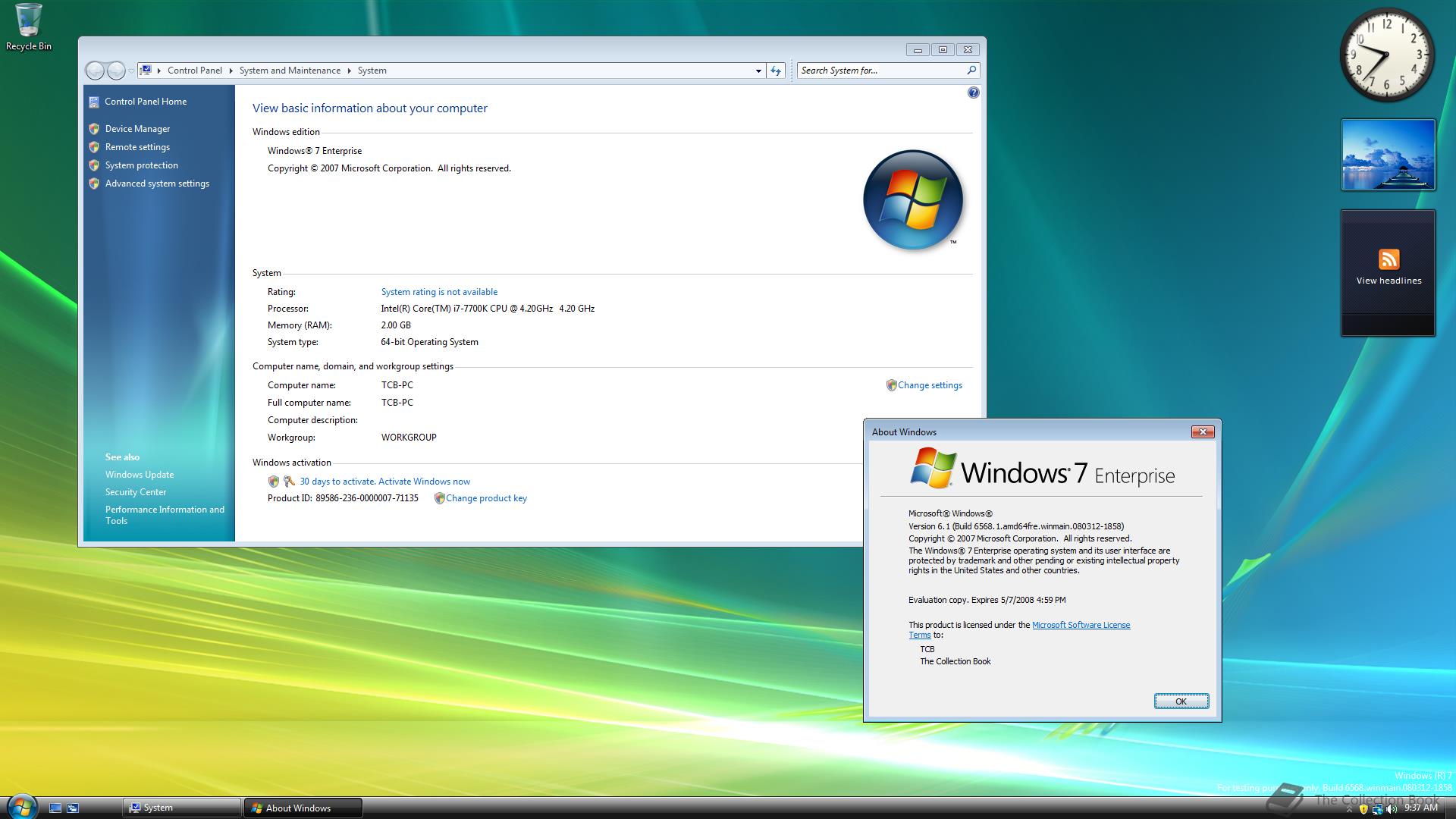Click the Back navigation arrow button
This screenshot has height=819, width=1456.
(95, 71)
